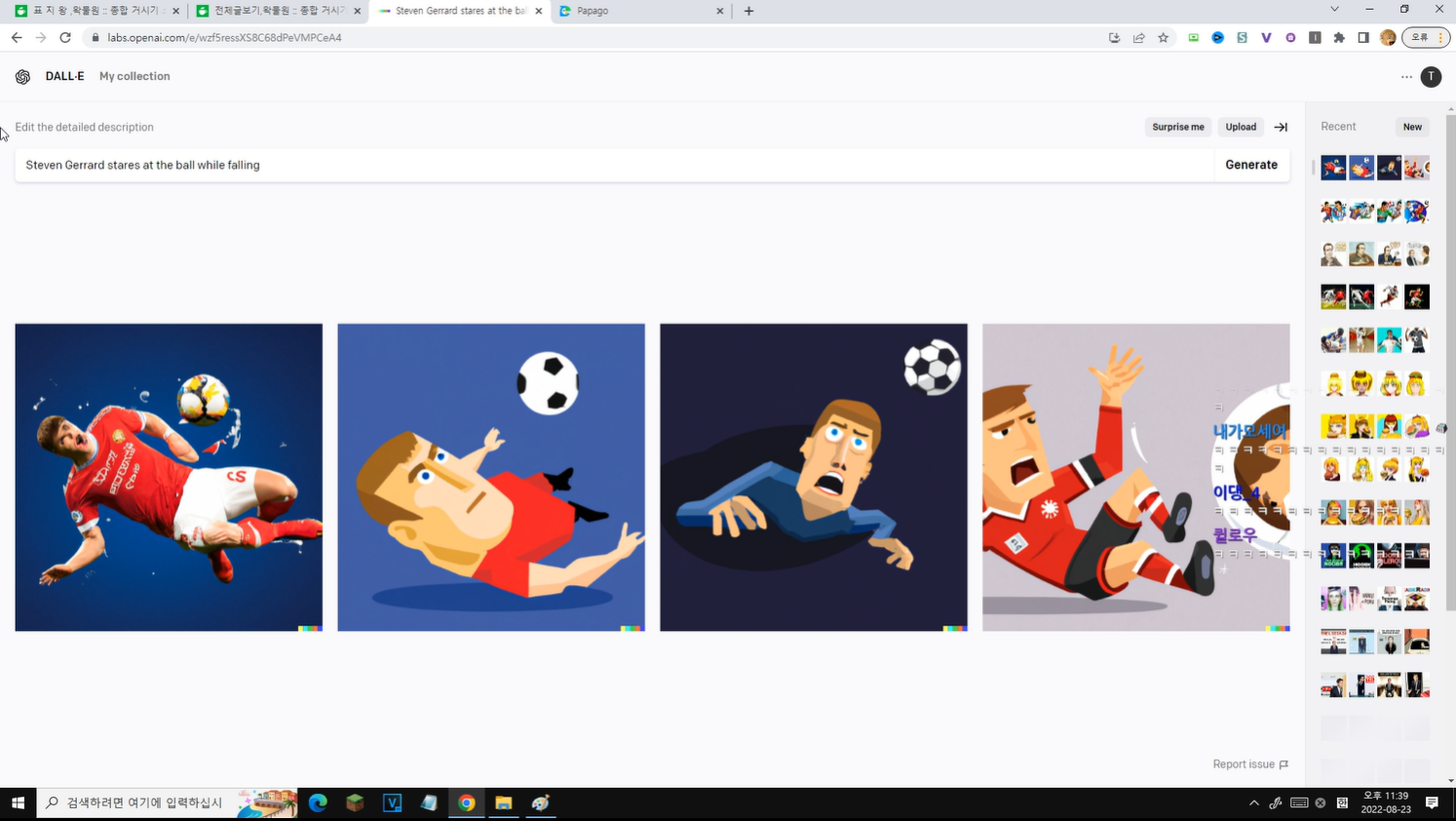The image size is (1456, 821).
Task: Click the browser address bar URL
Action: pos(224,37)
